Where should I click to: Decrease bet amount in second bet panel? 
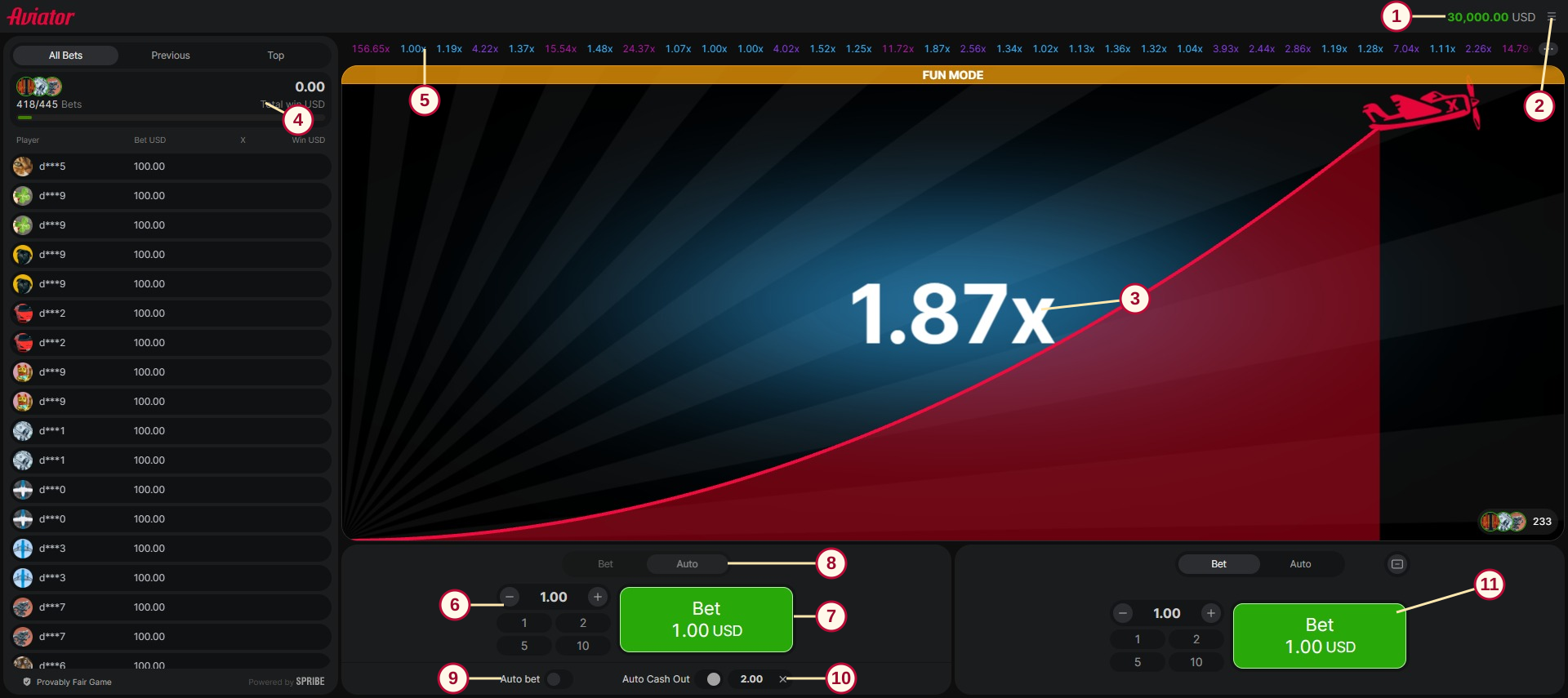1123,613
